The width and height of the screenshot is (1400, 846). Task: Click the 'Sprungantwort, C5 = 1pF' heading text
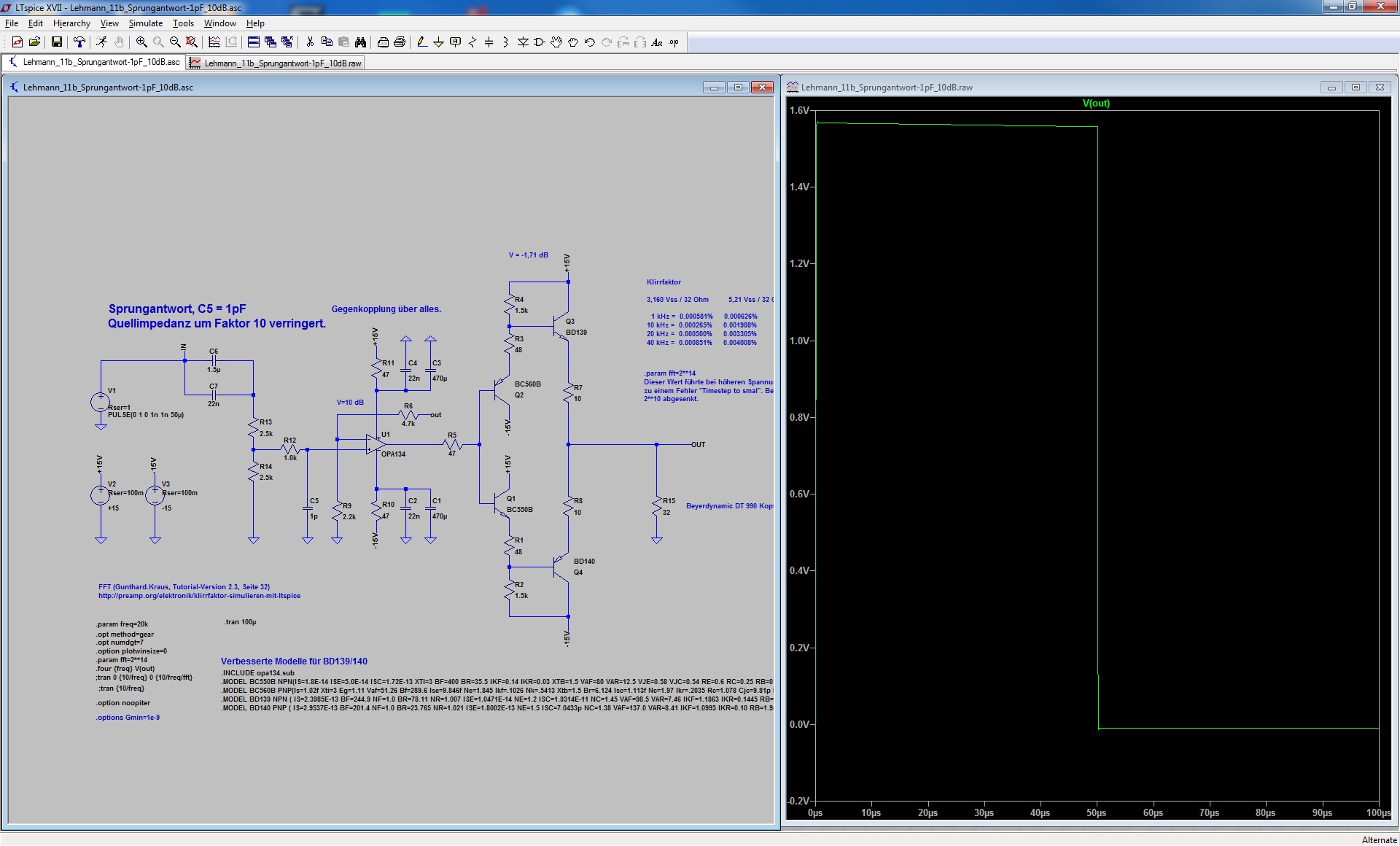pyautogui.click(x=177, y=309)
